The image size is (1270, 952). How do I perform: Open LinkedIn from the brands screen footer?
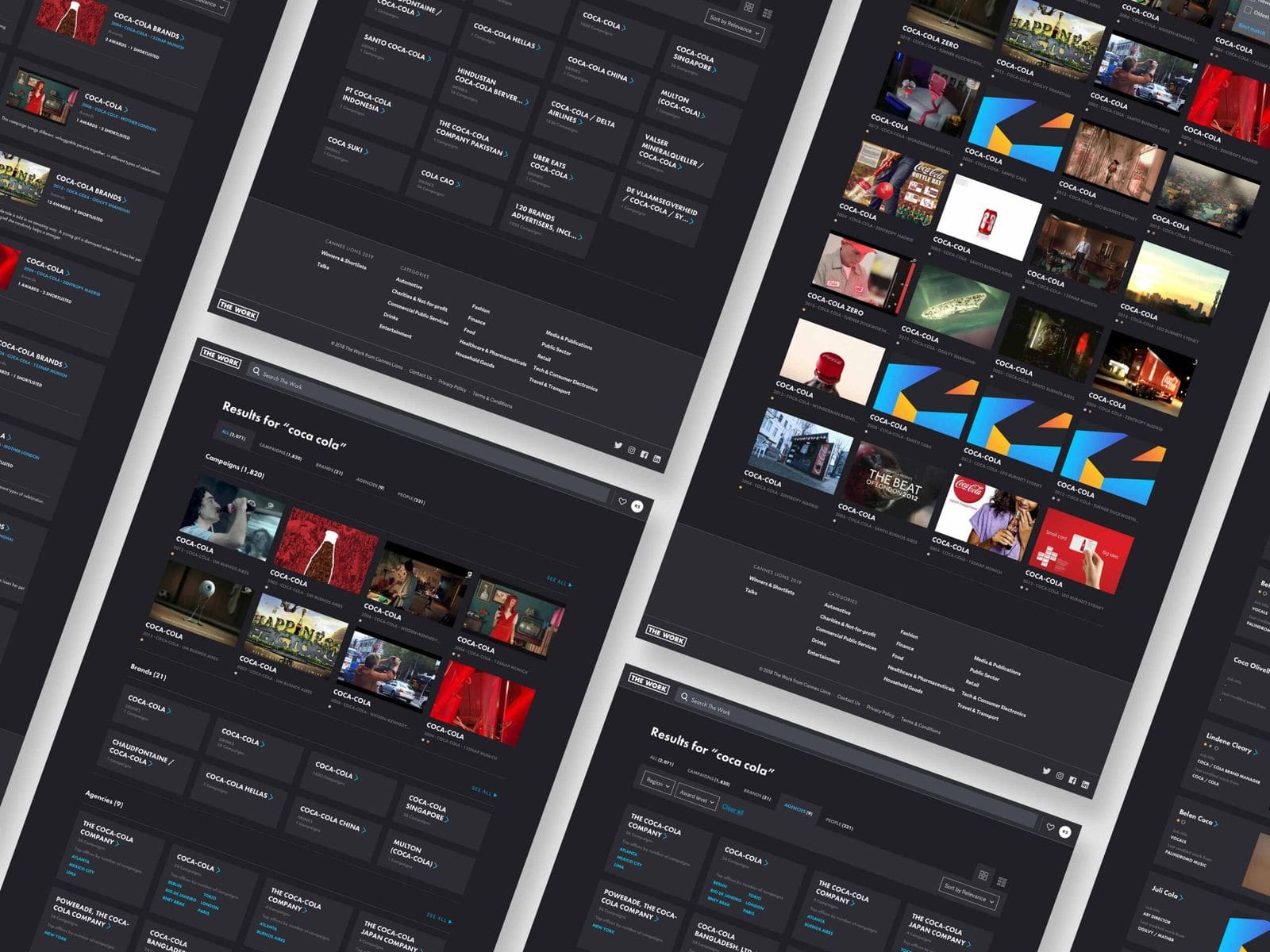pyautogui.click(x=656, y=459)
